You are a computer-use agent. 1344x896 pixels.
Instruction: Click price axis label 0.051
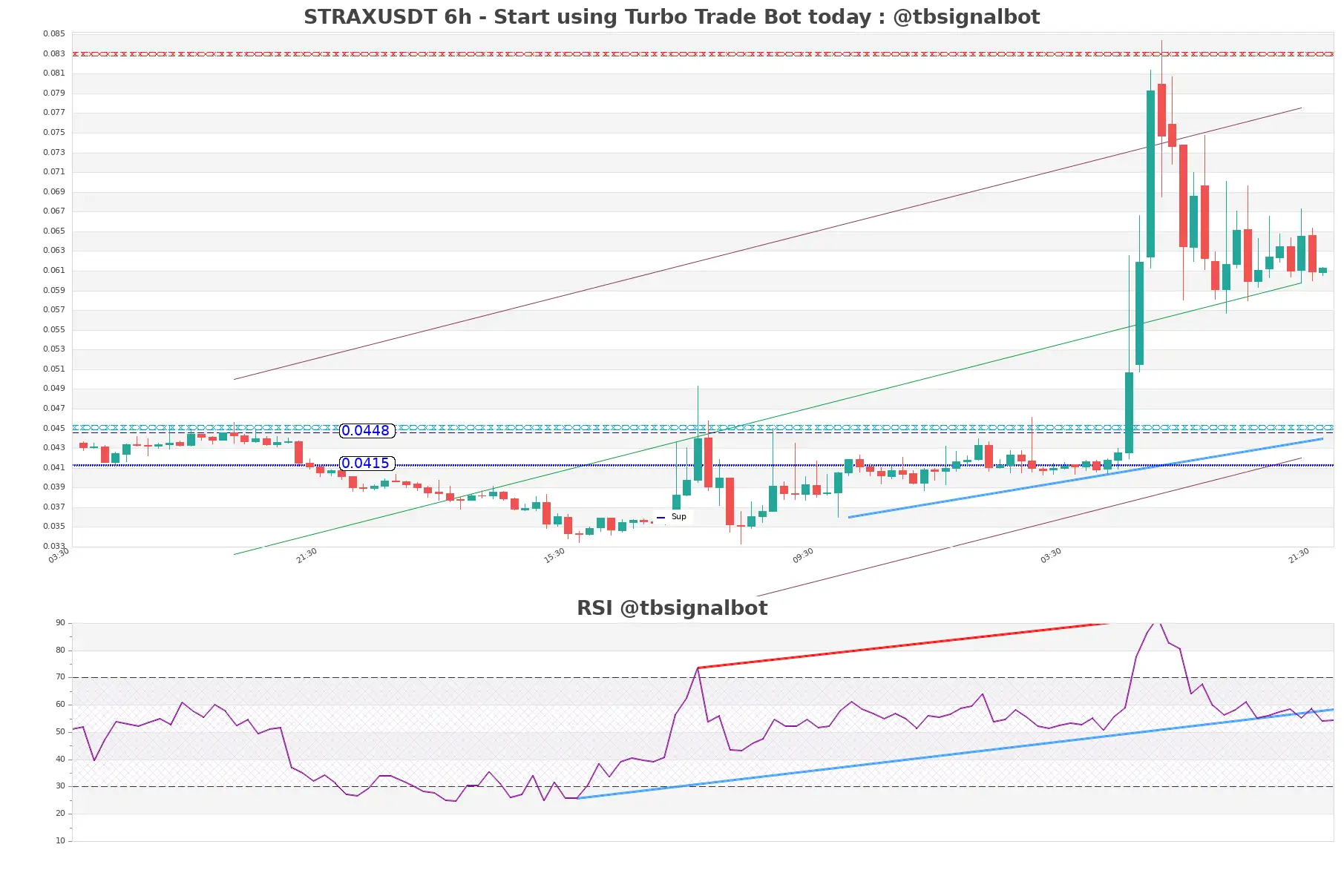point(53,369)
